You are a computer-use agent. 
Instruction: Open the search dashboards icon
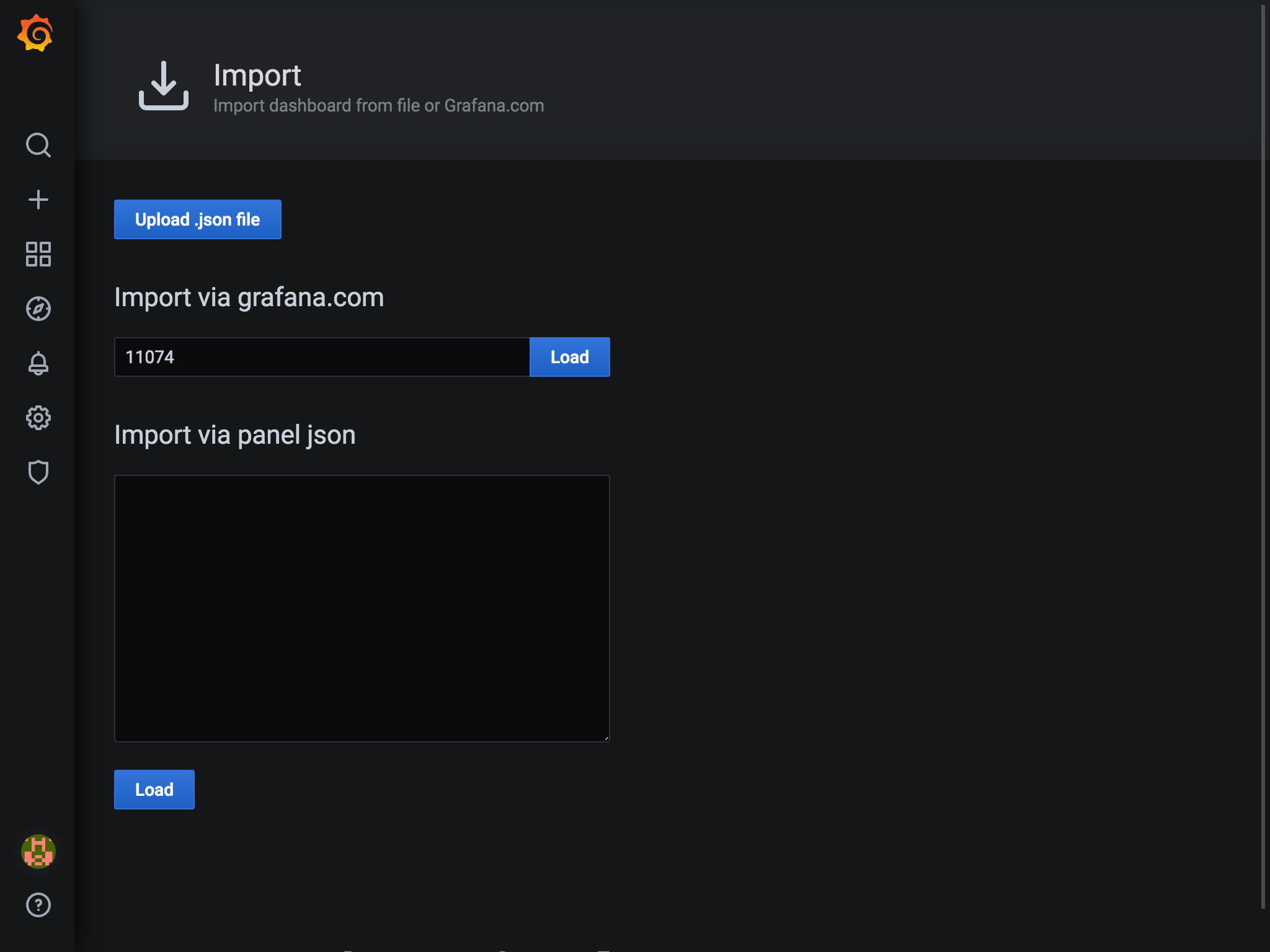[38, 145]
